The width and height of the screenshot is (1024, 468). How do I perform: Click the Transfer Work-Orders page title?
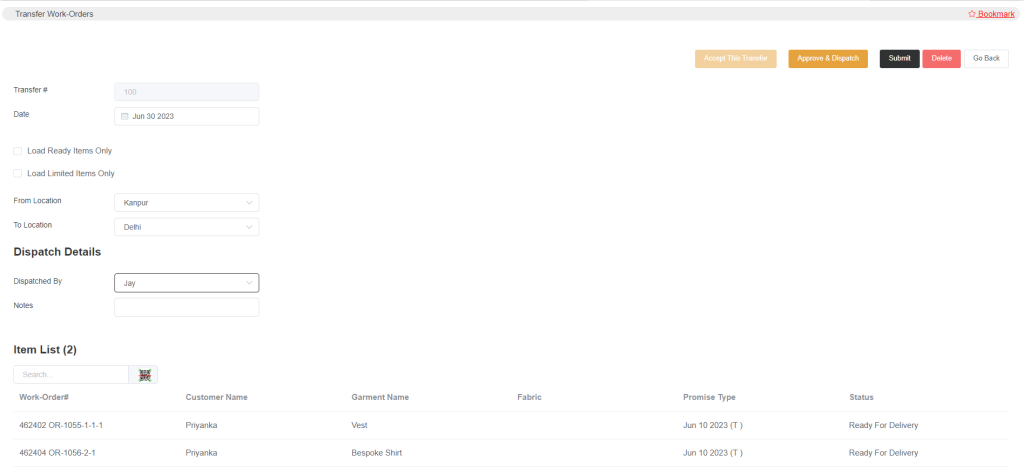click(x=54, y=14)
